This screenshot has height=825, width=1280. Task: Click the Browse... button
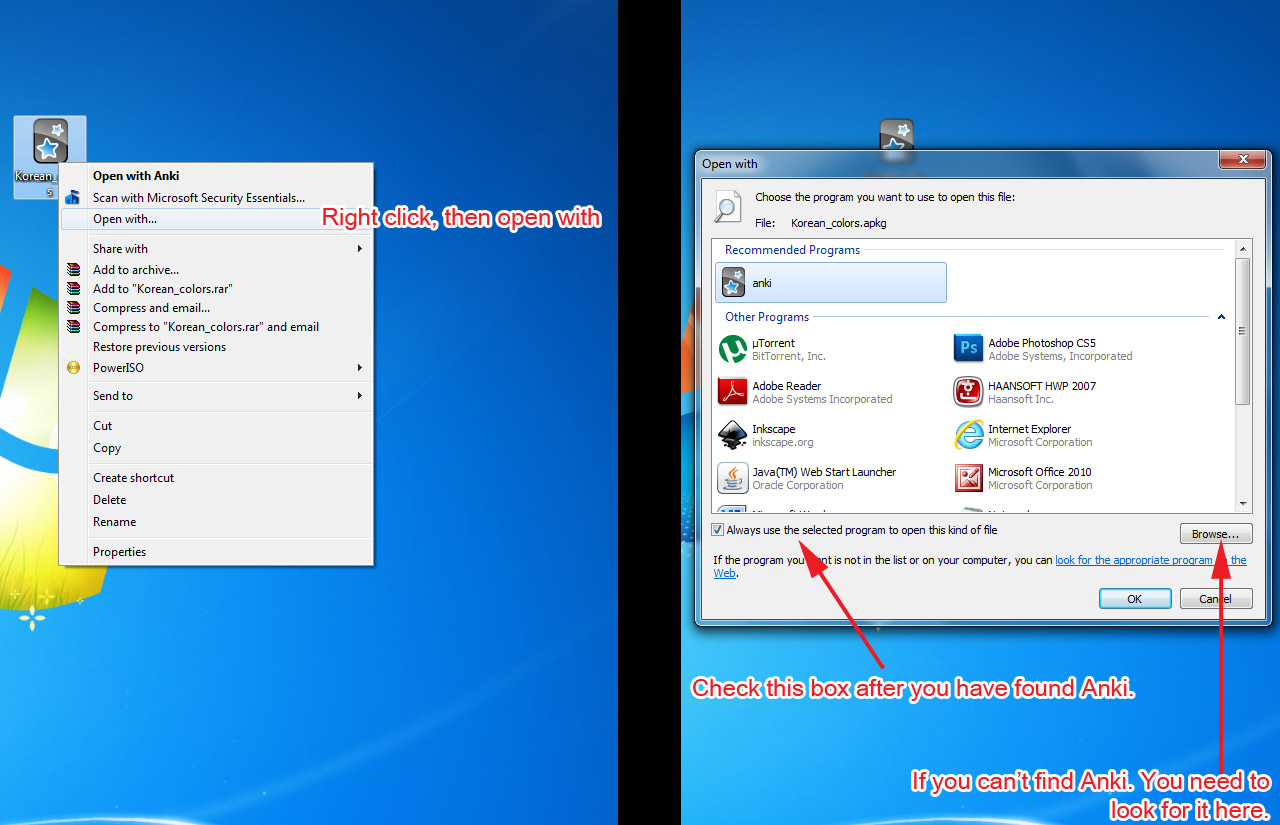pyautogui.click(x=1215, y=534)
